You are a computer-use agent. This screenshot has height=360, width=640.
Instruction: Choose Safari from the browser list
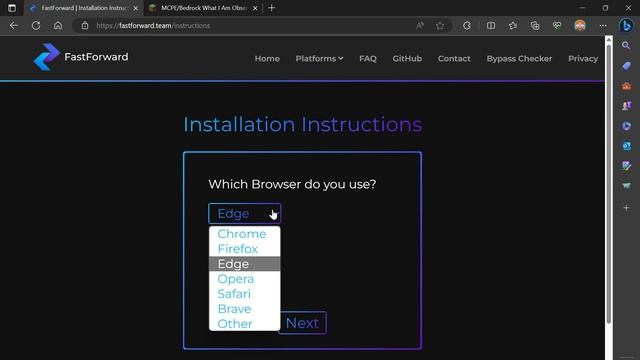[244, 294]
